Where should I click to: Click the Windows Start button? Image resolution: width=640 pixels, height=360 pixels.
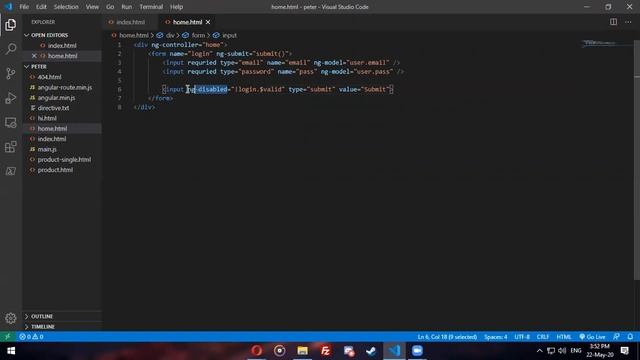11,351
